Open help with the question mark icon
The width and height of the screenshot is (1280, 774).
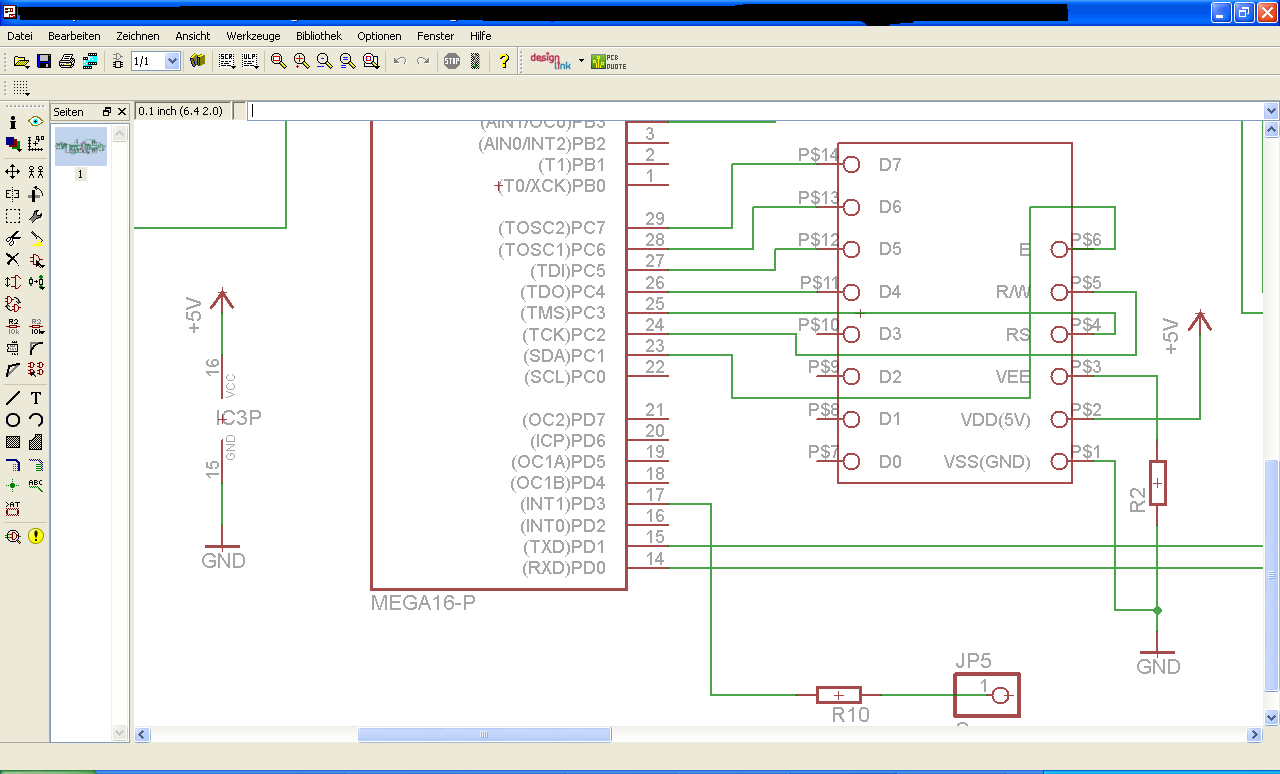pos(504,61)
